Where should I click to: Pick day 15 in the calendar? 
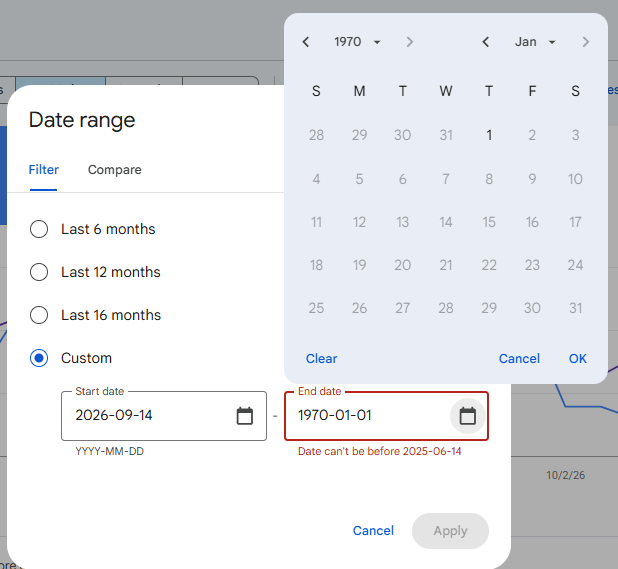(489, 222)
